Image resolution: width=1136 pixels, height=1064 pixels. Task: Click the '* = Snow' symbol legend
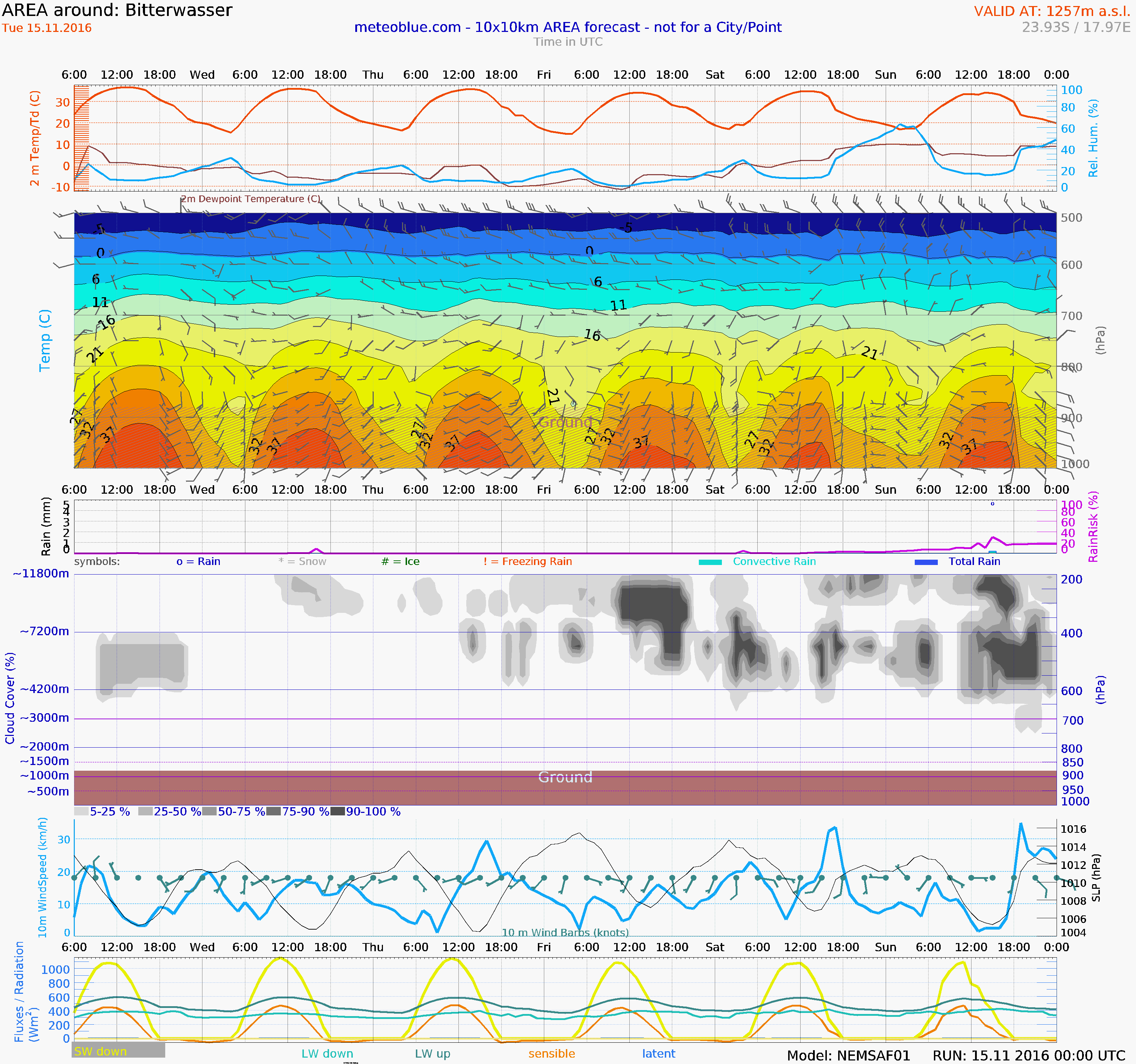coord(302,561)
